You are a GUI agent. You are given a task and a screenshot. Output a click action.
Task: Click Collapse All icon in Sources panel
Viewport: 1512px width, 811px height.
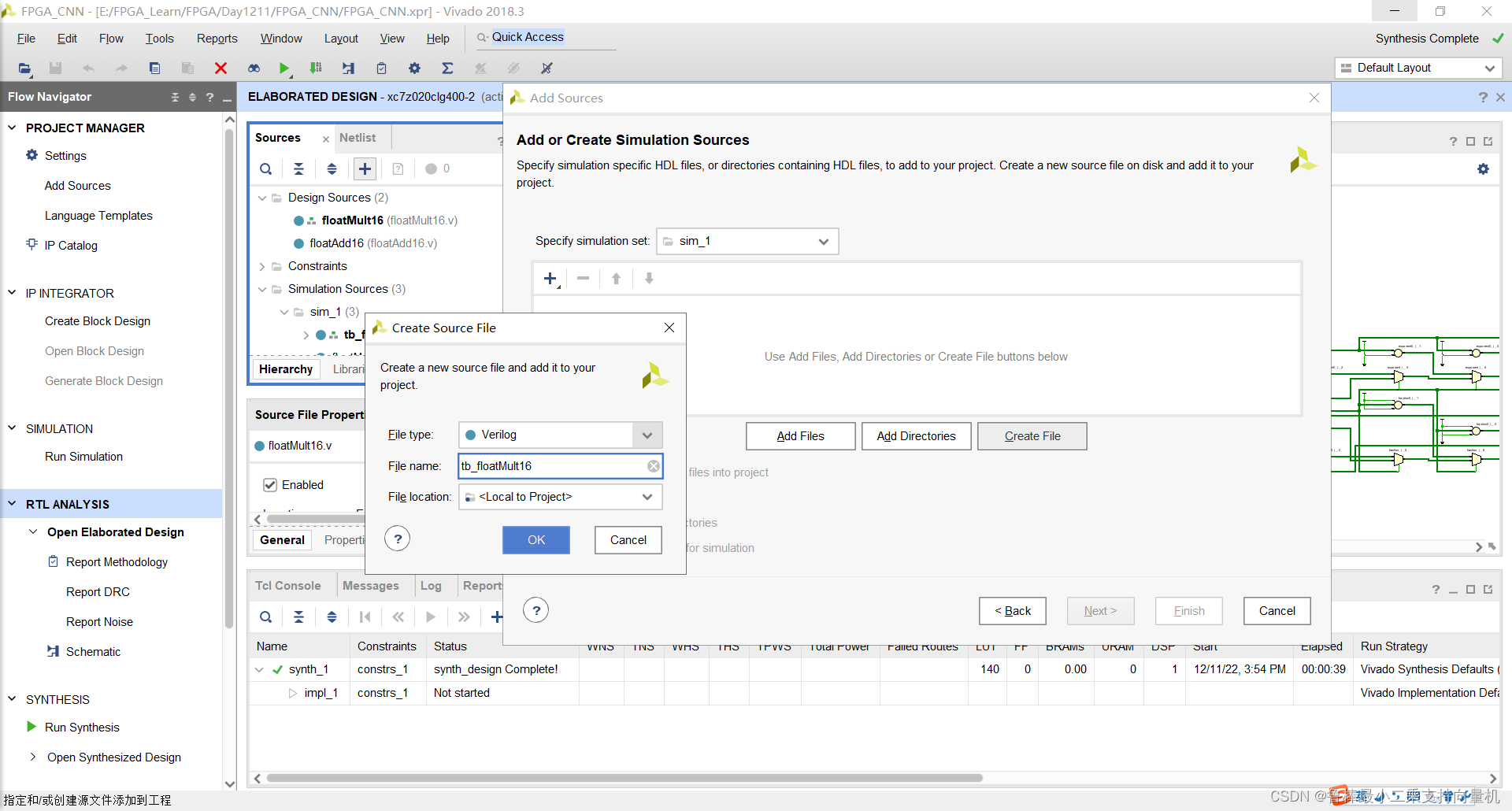[x=298, y=168]
